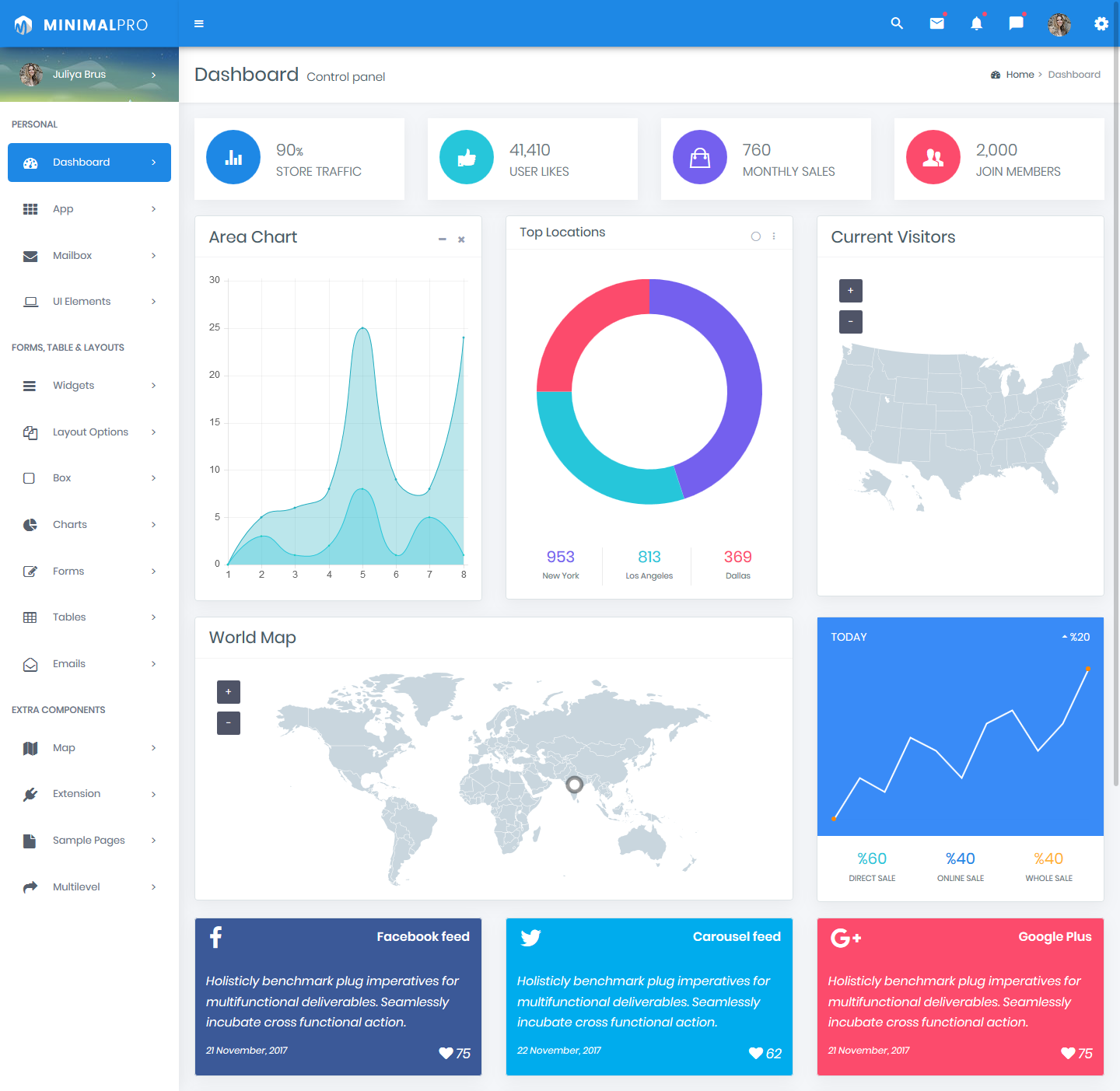1120x1091 pixels.
Task: Close the Area Chart panel
Action: coord(461,240)
